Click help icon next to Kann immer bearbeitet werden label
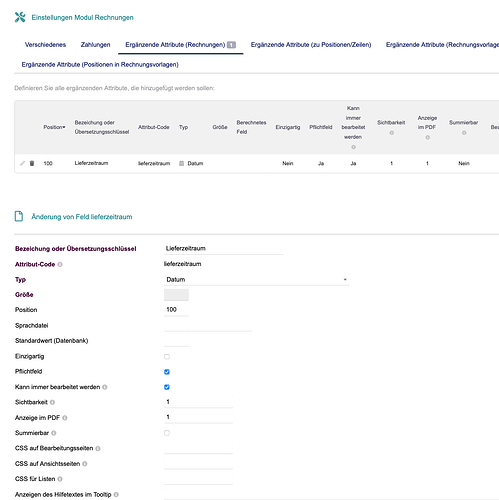The height and width of the screenshot is (500, 499). pyautogui.click(x=105, y=387)
